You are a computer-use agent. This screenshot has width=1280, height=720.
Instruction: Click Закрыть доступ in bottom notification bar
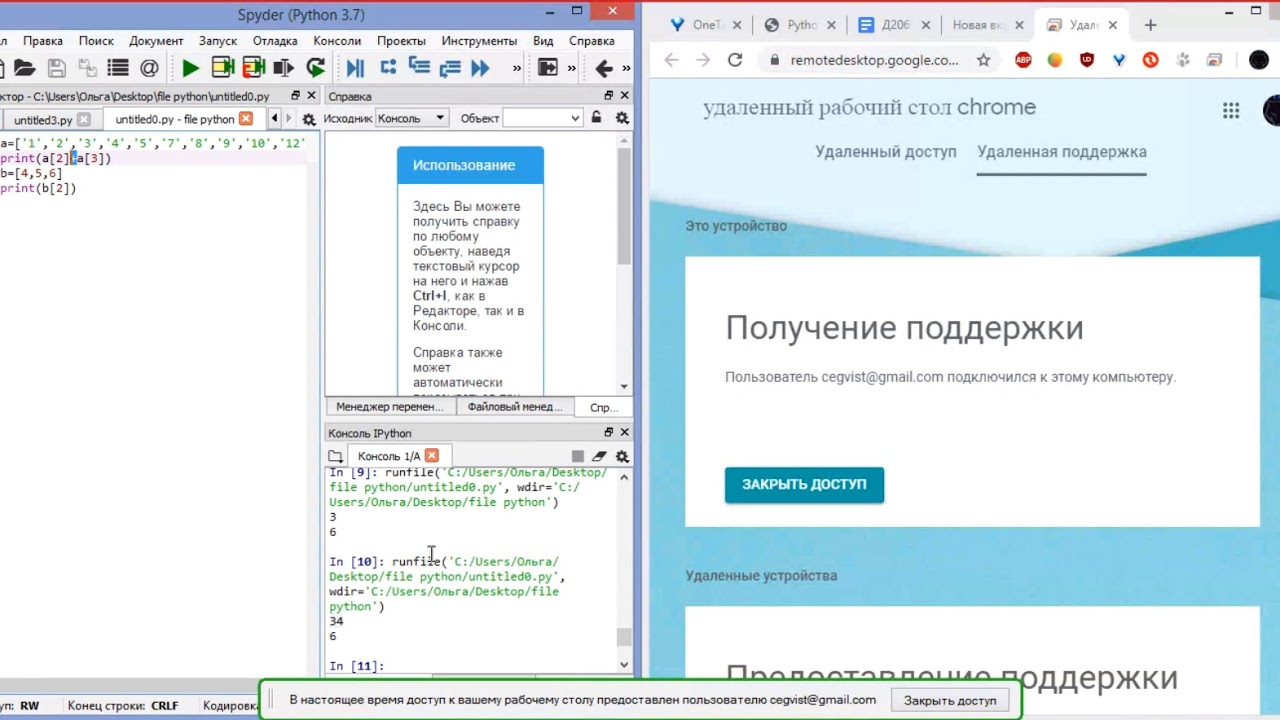click(x=950, y=700)
